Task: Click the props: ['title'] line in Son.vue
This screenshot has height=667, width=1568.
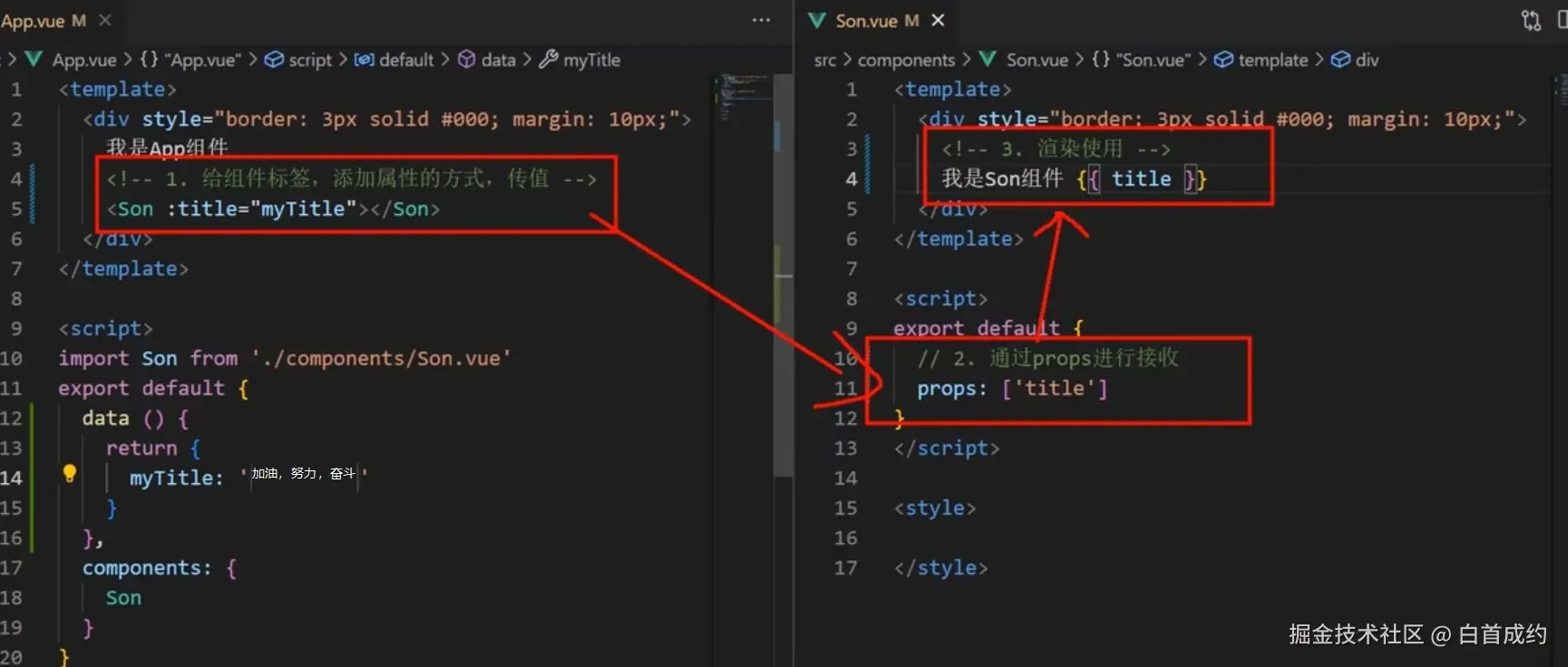Action: pyautogui.click(x=1012, y=388)
